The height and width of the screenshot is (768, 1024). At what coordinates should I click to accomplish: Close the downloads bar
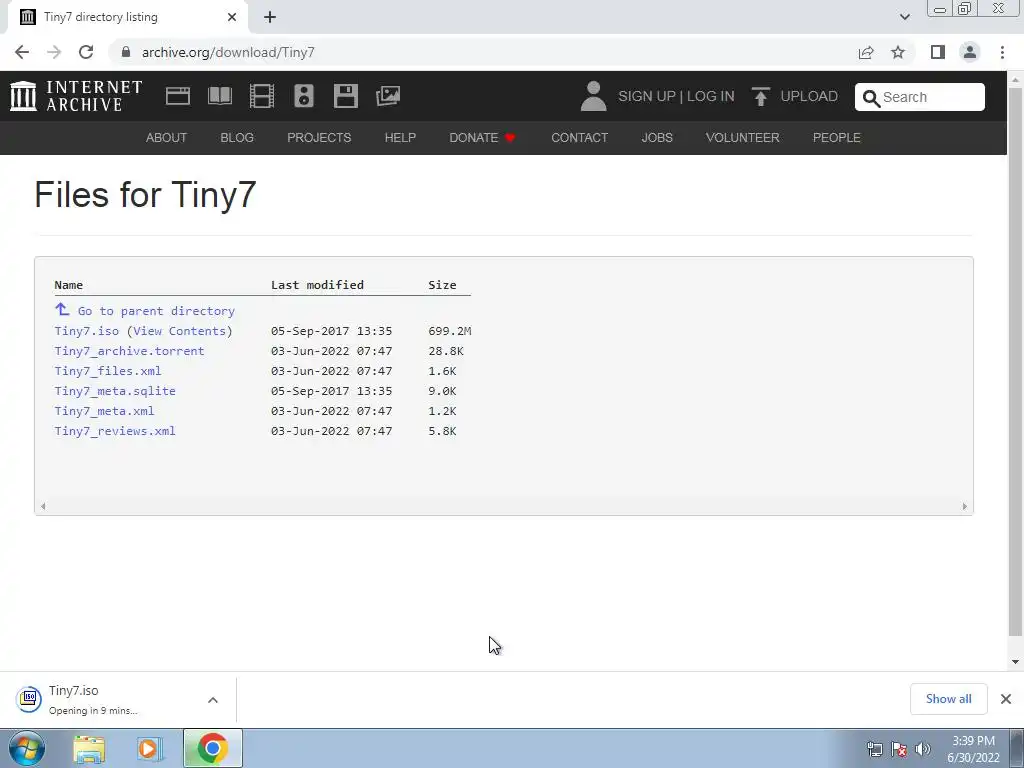click(1006, 699)
